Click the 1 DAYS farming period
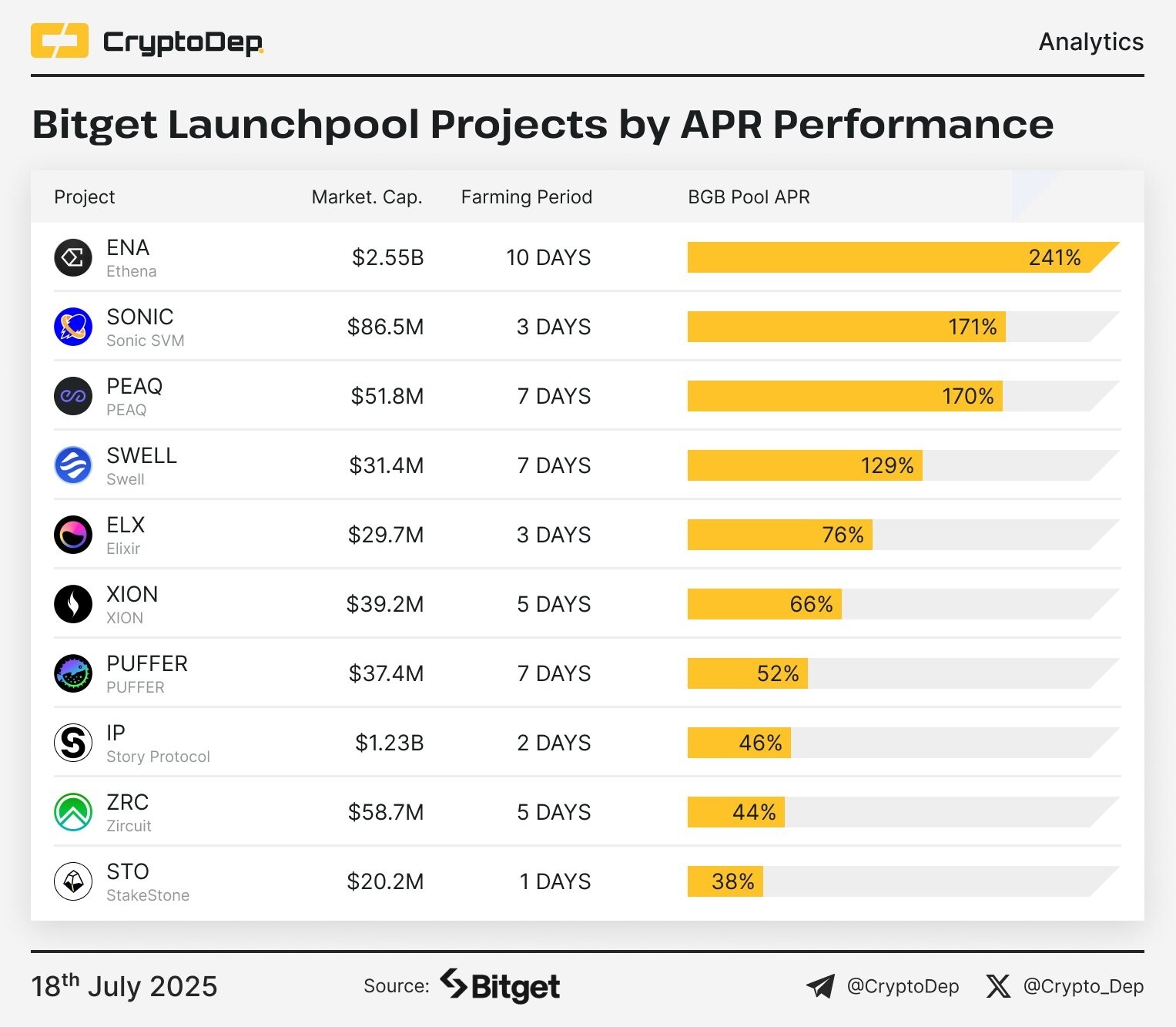Image resolution: width=1176 pixels, height=1027 pixels. (x=555, y=881)
